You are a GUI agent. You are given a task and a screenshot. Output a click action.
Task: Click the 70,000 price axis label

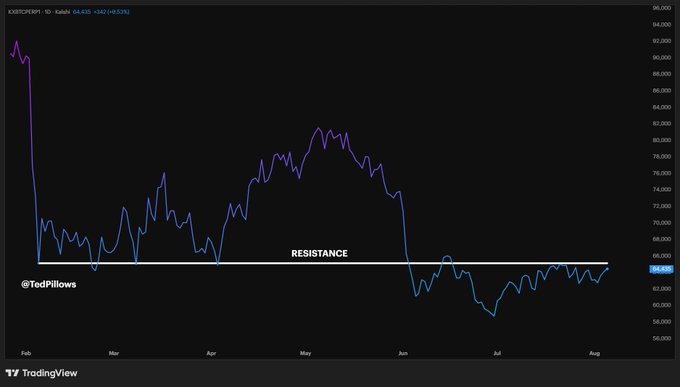(662, 222)
